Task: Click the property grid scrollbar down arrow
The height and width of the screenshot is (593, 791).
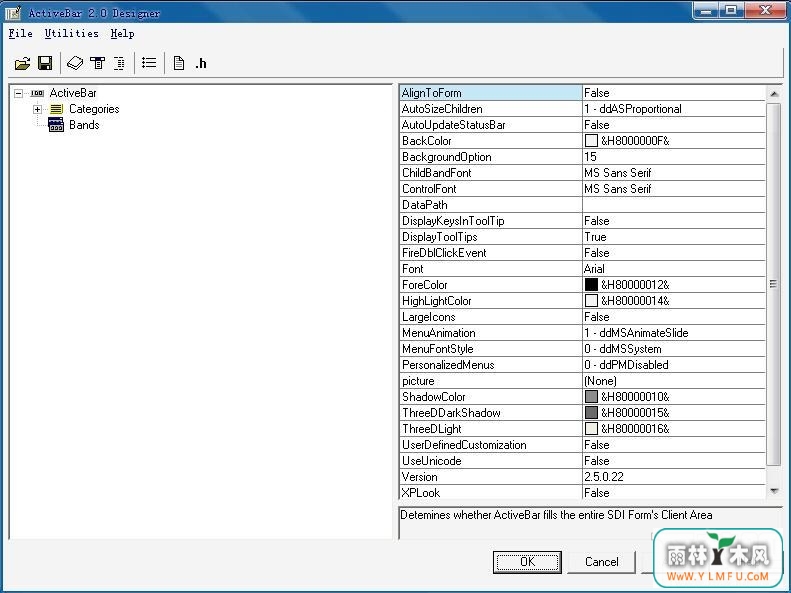Action: point(774,491)
